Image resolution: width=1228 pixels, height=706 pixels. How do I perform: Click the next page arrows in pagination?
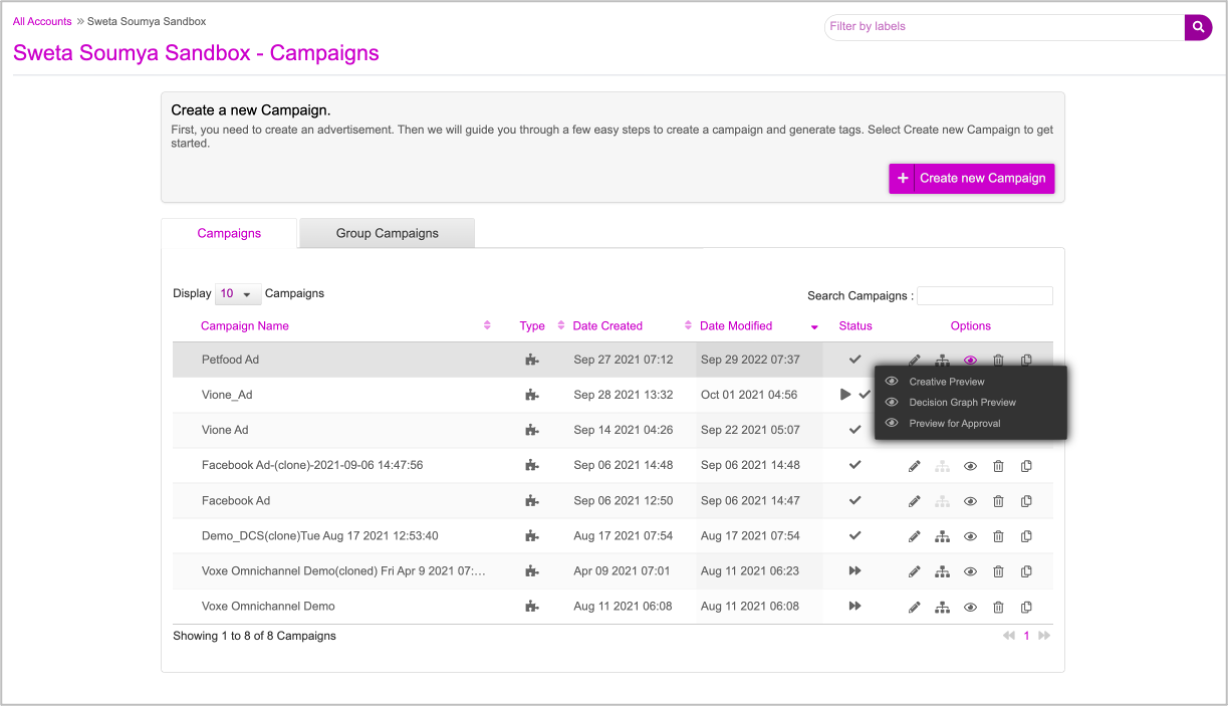[x=1044, y=636]
